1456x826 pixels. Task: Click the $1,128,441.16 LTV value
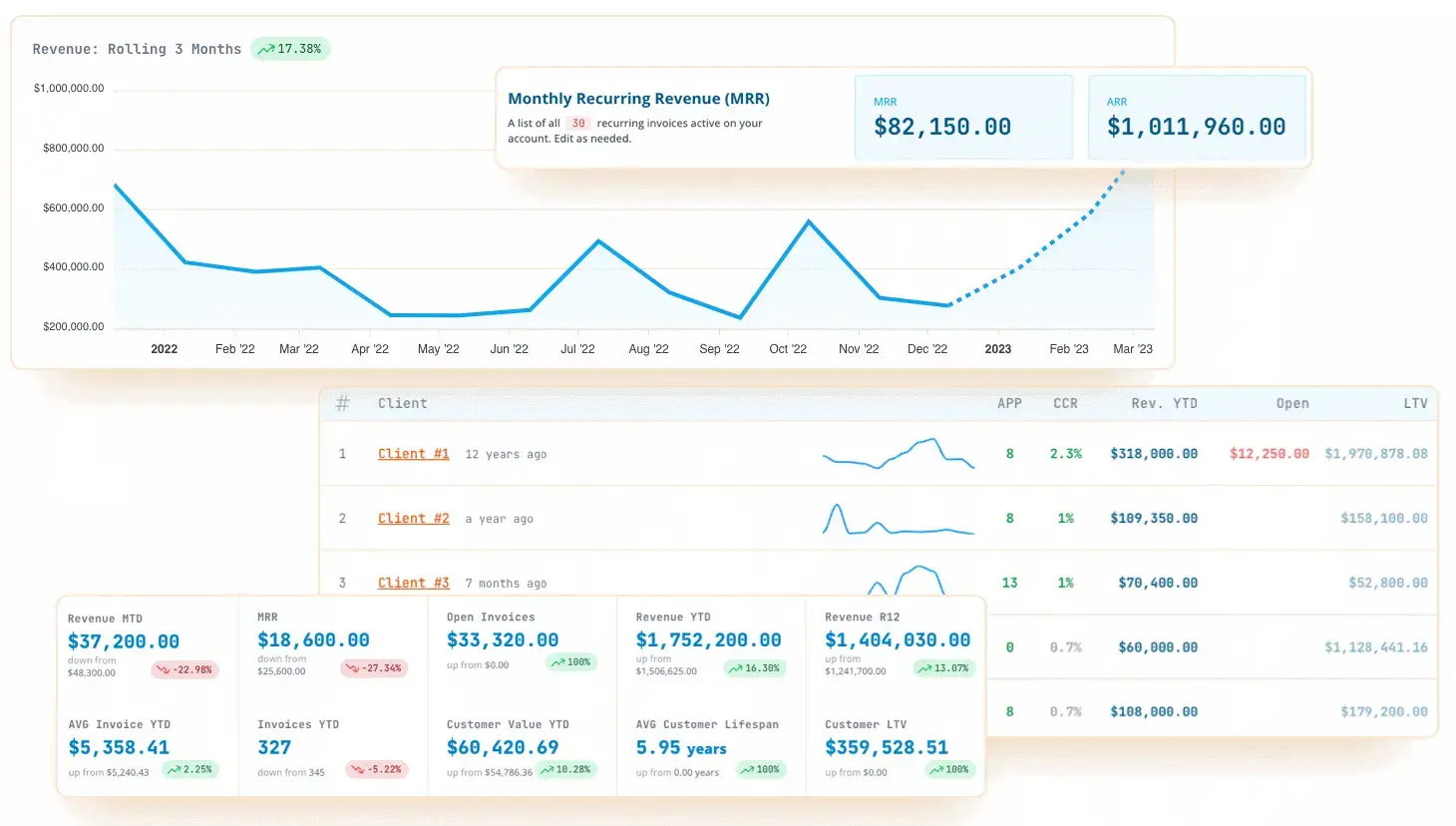pos(1376,647)
